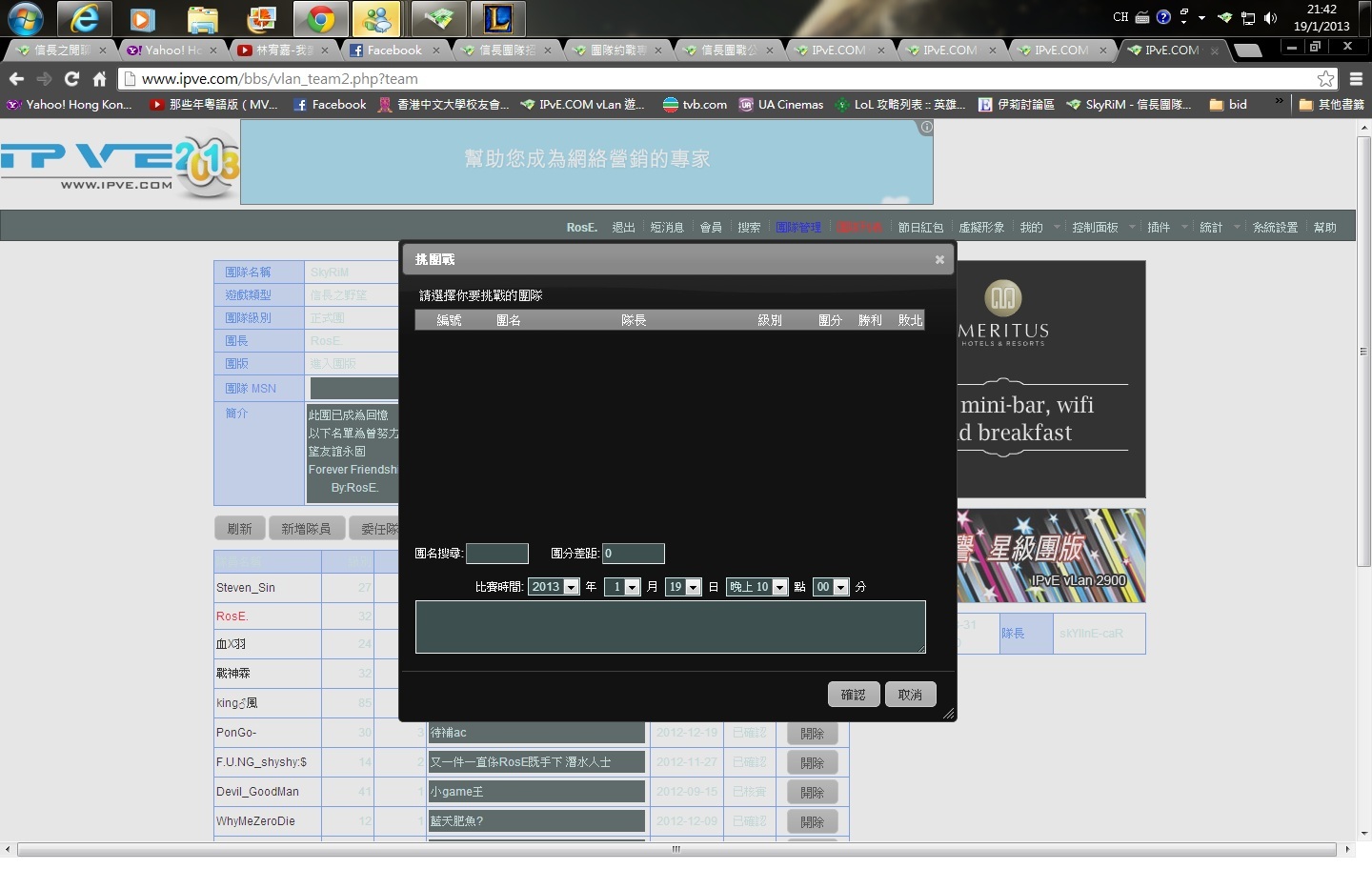Click the 取消 button in the dialog
The width and height of the screenshot is (1372, 889).
pyautogui.click(x=910, y=695)
